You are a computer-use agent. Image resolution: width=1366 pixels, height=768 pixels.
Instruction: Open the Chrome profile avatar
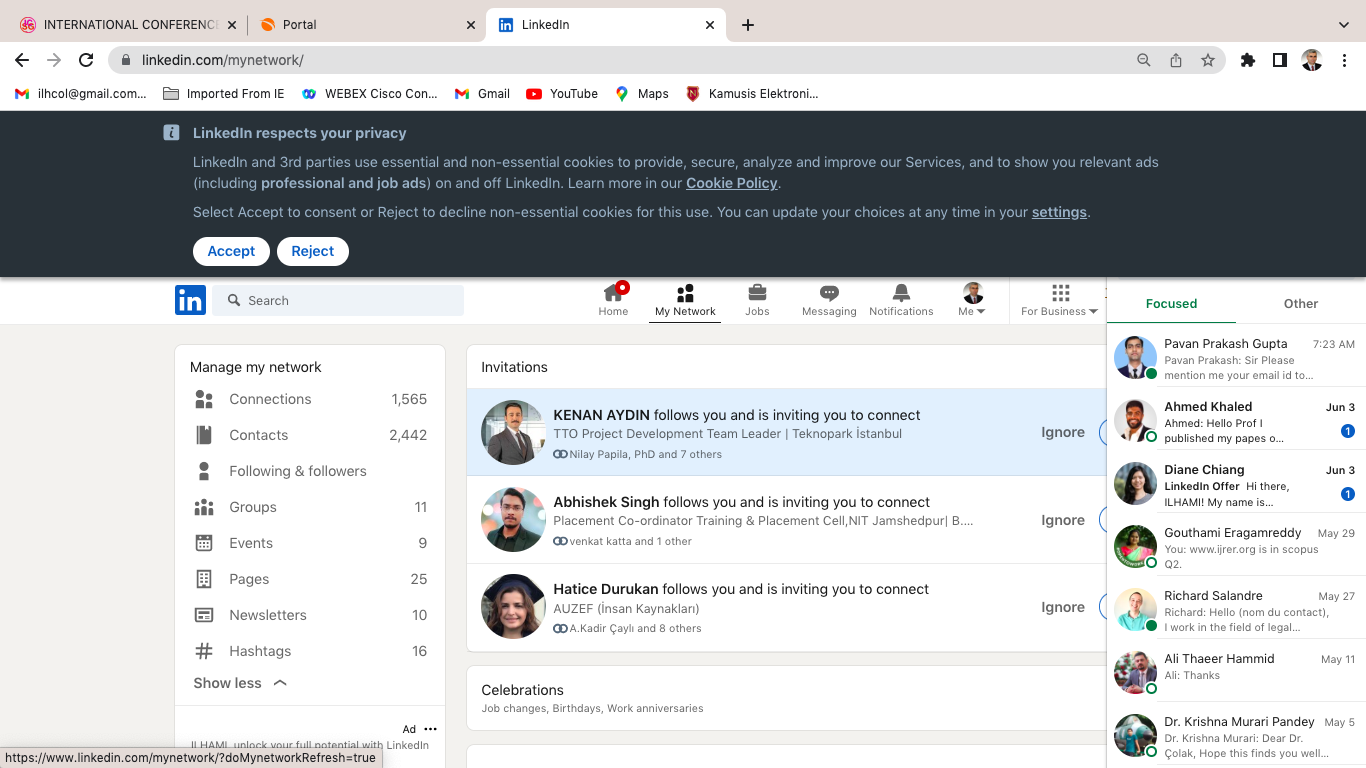coord(1312,60)
